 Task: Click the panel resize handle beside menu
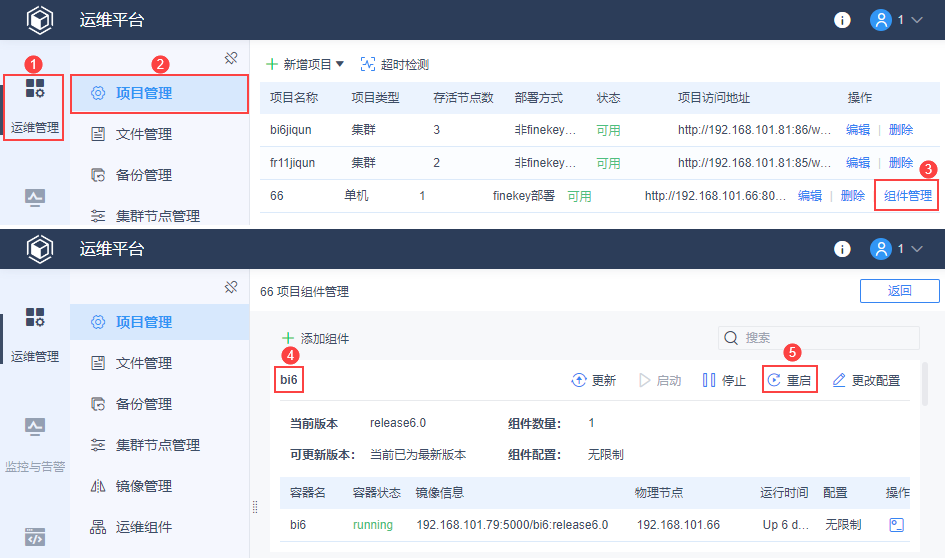pyautogui.click(x=255, y=507)
